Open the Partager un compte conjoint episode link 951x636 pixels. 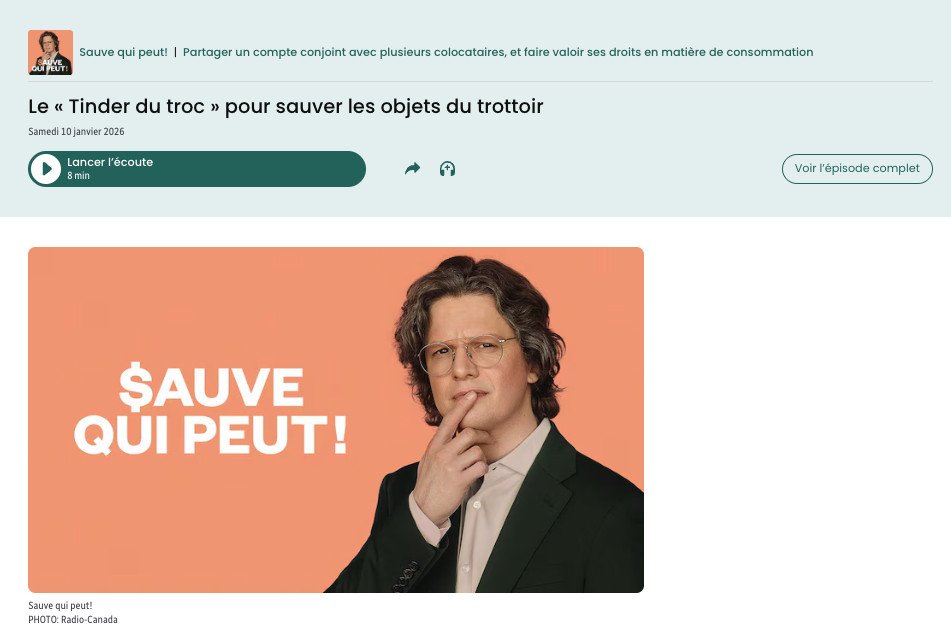pyautogui.click(x=498, y=52)
